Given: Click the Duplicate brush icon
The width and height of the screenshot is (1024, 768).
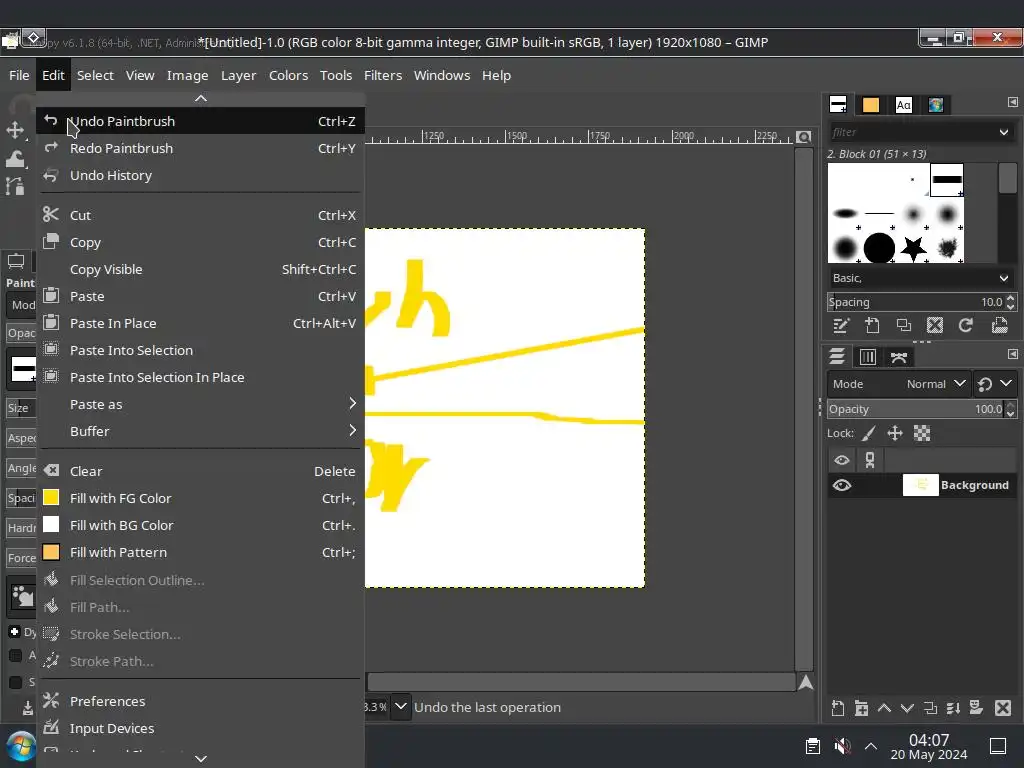Looking at the screenshot, I should 904,325.
